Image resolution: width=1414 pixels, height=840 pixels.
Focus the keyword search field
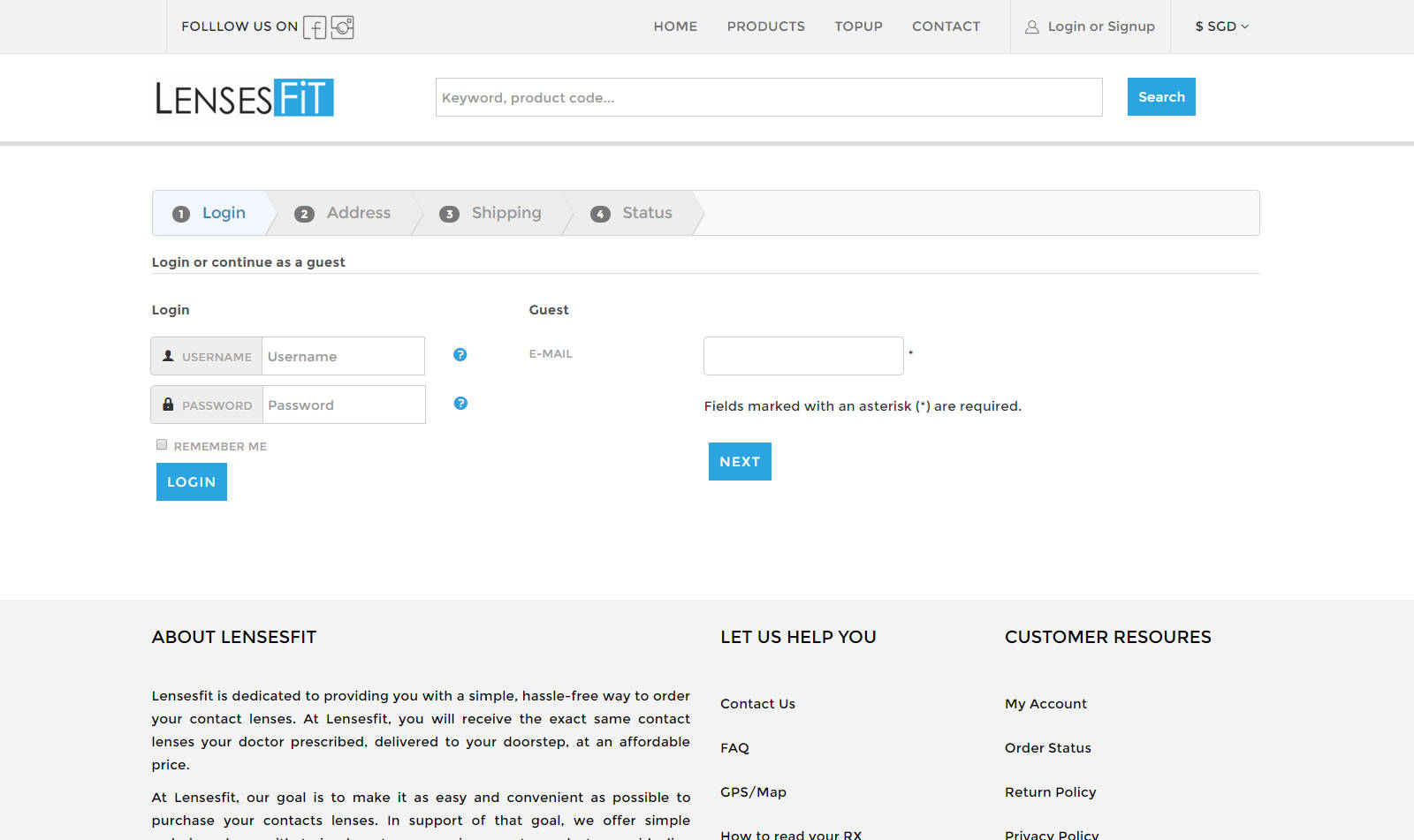point(768,97)
